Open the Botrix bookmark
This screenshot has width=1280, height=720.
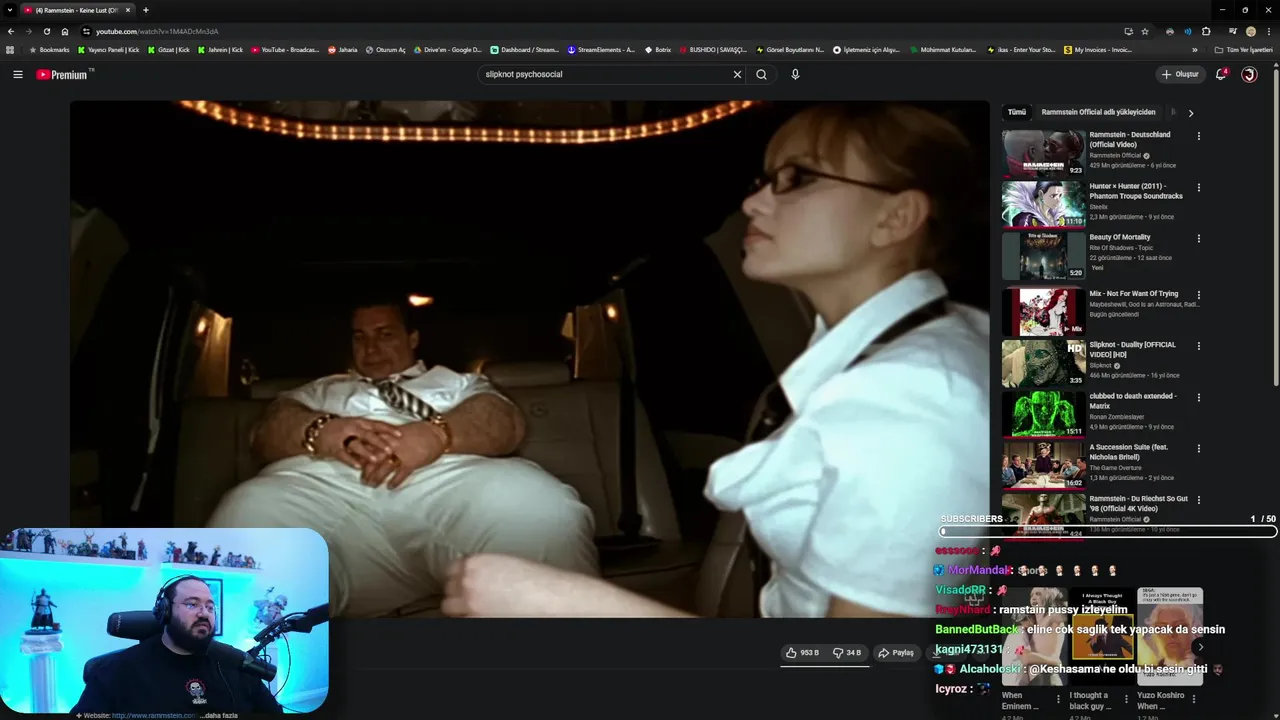657,49
